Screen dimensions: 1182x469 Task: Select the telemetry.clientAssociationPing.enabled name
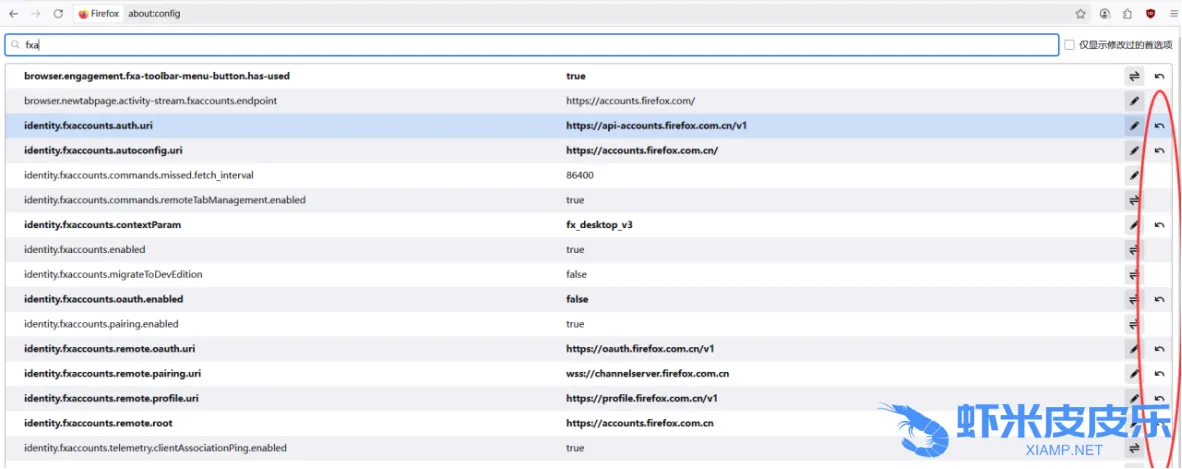(155, 448)
